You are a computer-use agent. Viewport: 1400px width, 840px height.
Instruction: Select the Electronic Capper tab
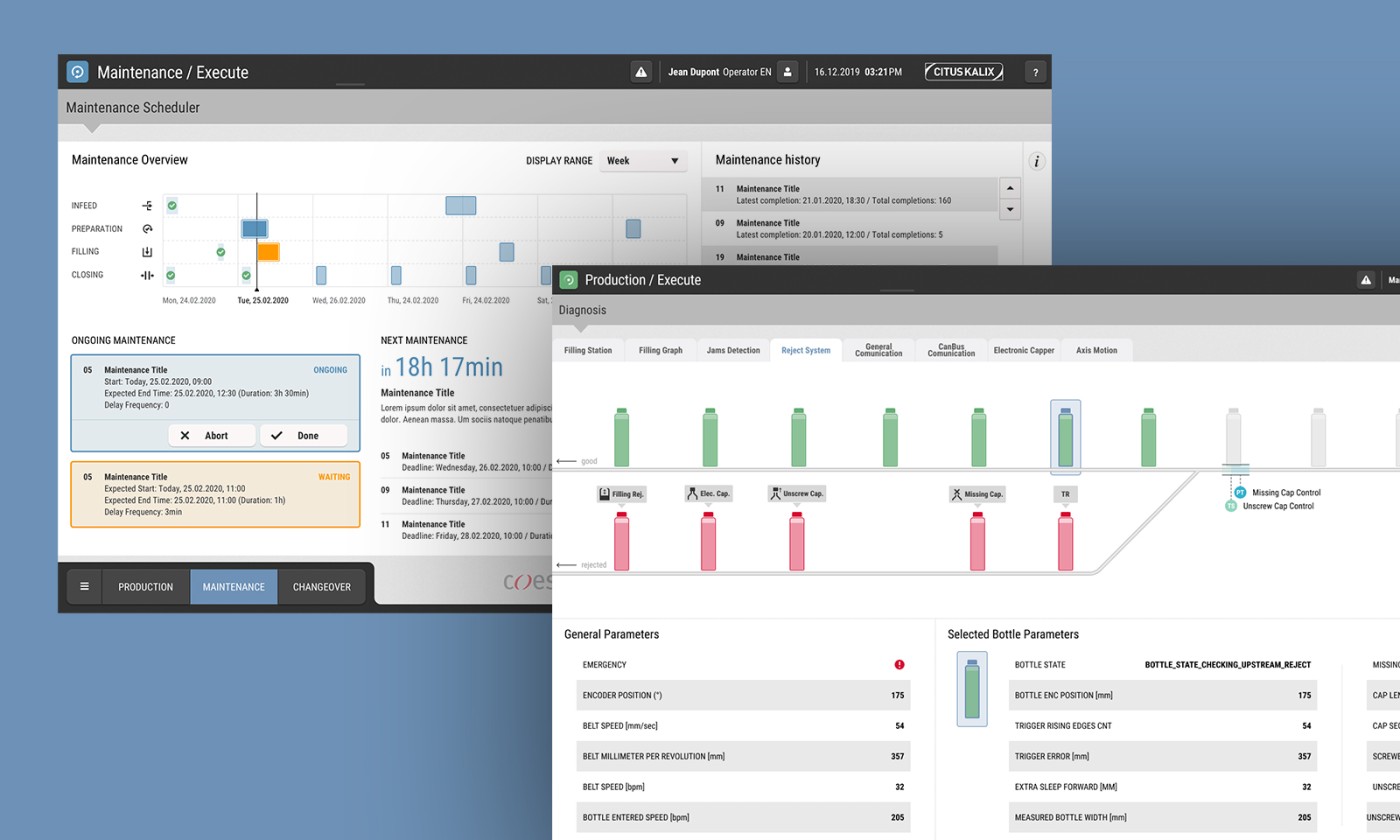[x=1023, y=351]
